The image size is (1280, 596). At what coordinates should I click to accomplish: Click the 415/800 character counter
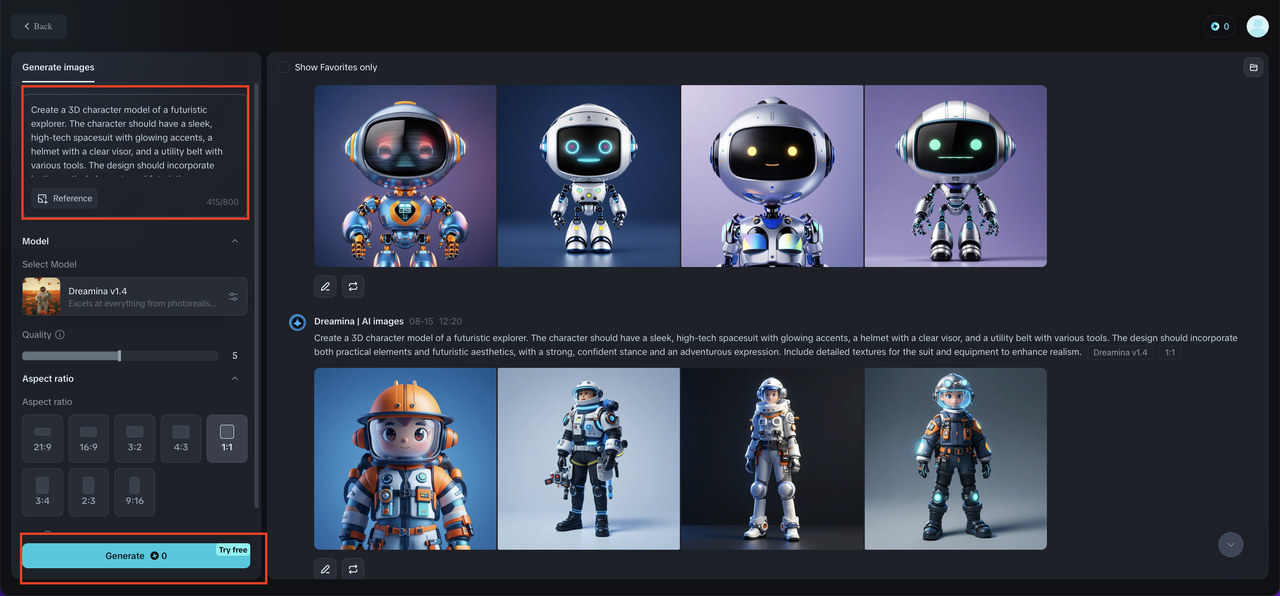222,202
